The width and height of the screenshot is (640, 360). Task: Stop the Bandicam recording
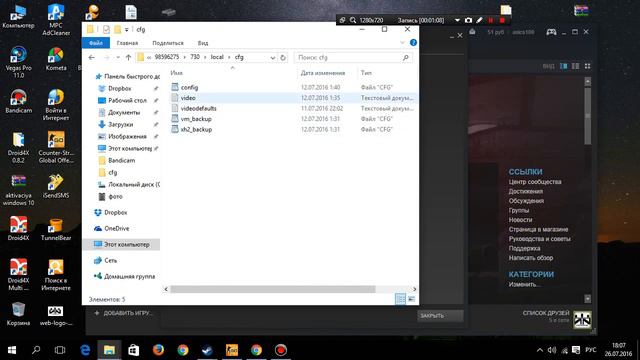pyautogui.click(x=502, y=20)
